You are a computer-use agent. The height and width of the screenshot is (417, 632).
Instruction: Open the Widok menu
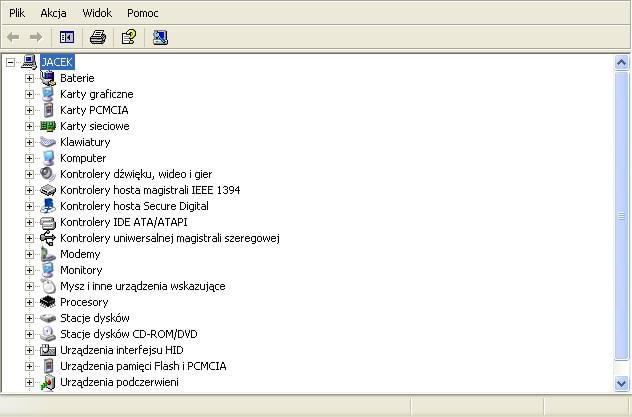[97, 13]
